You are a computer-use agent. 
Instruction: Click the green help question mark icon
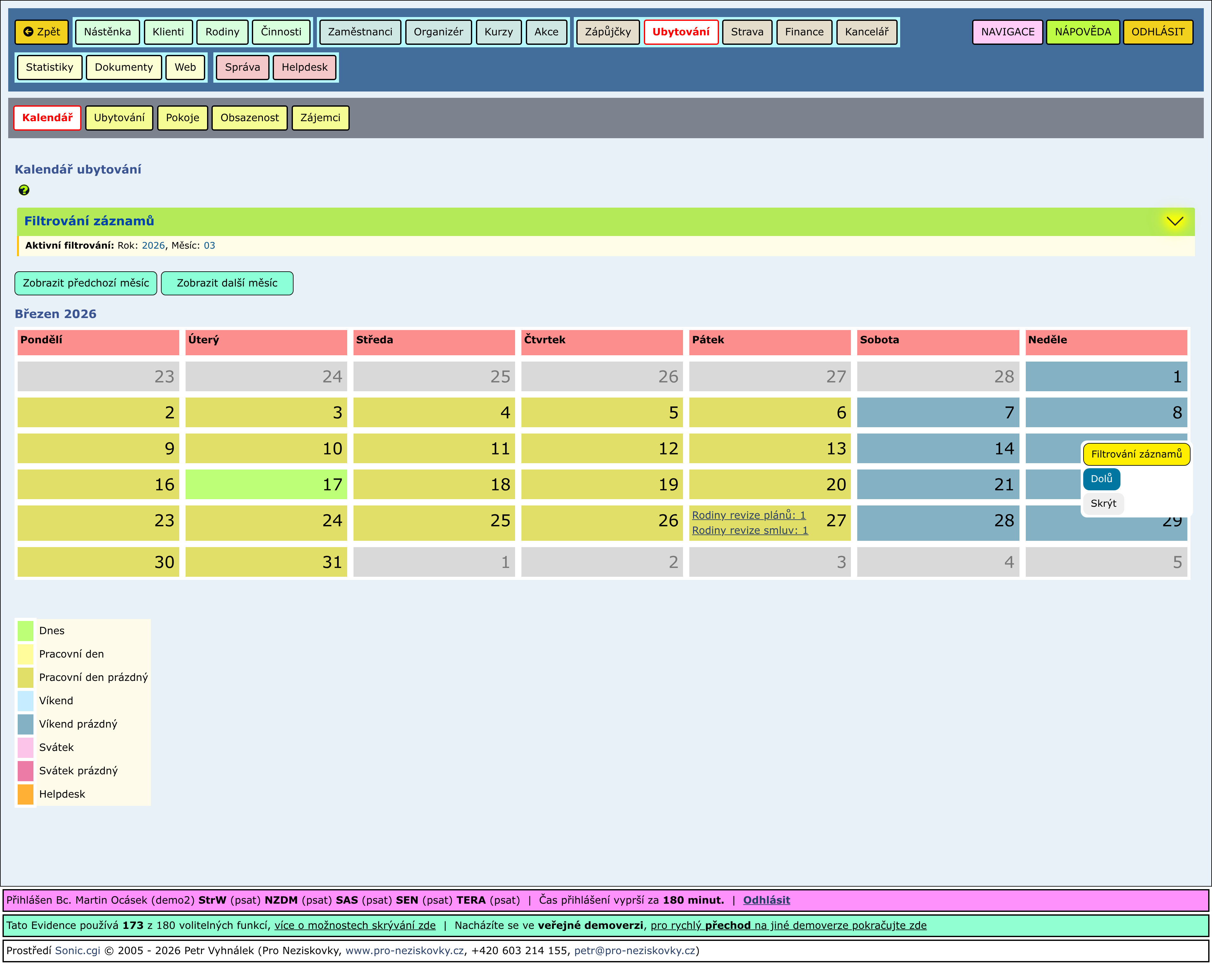tap(24, 190)
